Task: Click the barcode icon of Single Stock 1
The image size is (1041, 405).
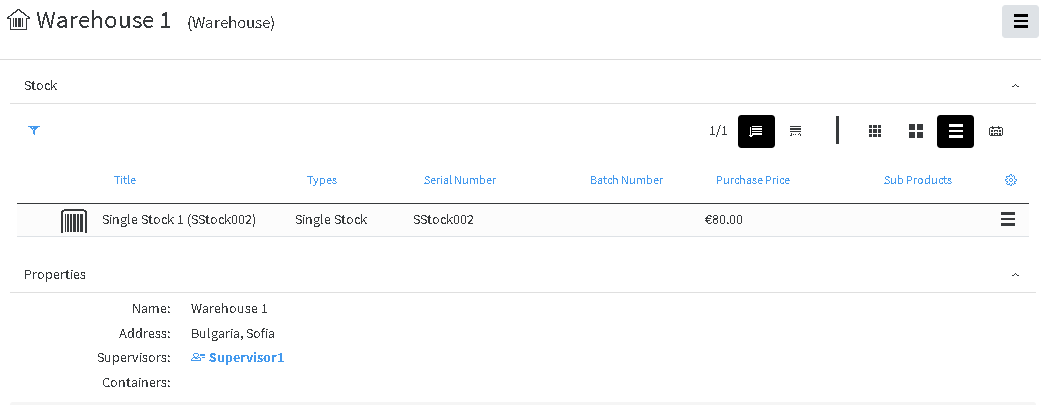Action: click(x=74, y=220)
